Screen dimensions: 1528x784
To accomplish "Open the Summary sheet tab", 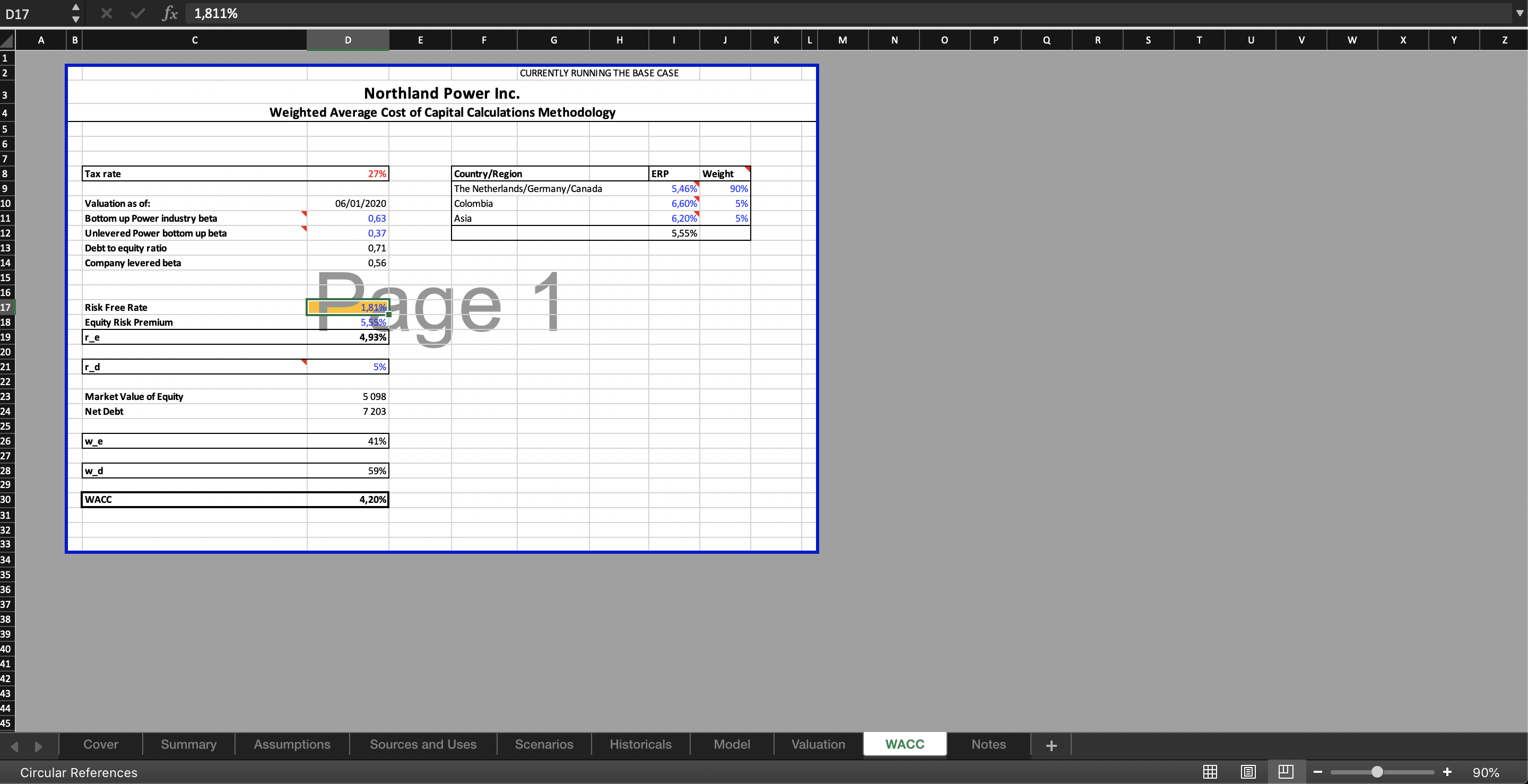I will [x=189, y=744].
